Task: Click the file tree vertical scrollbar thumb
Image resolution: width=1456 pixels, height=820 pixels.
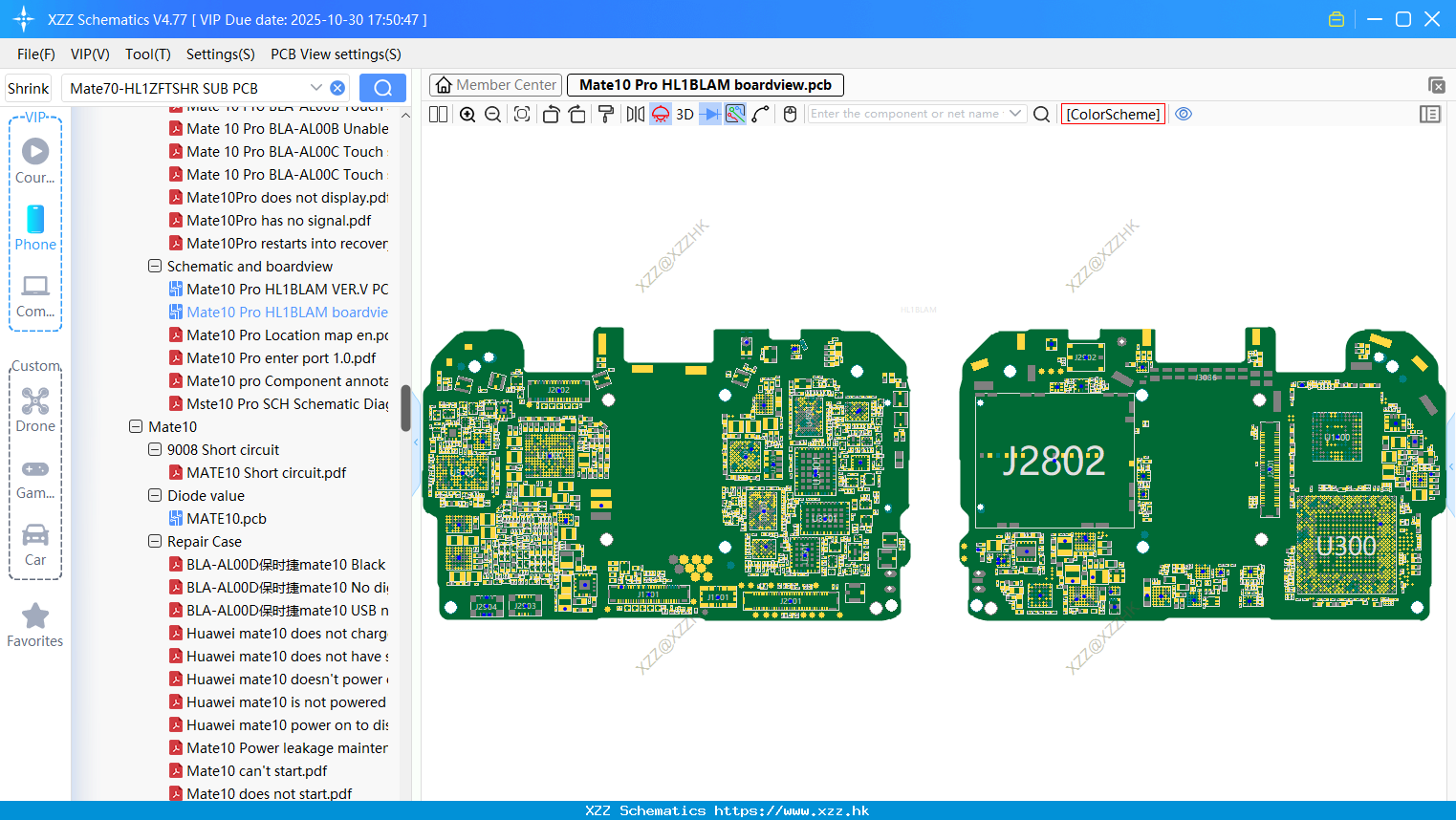Action: pos(405,407)
